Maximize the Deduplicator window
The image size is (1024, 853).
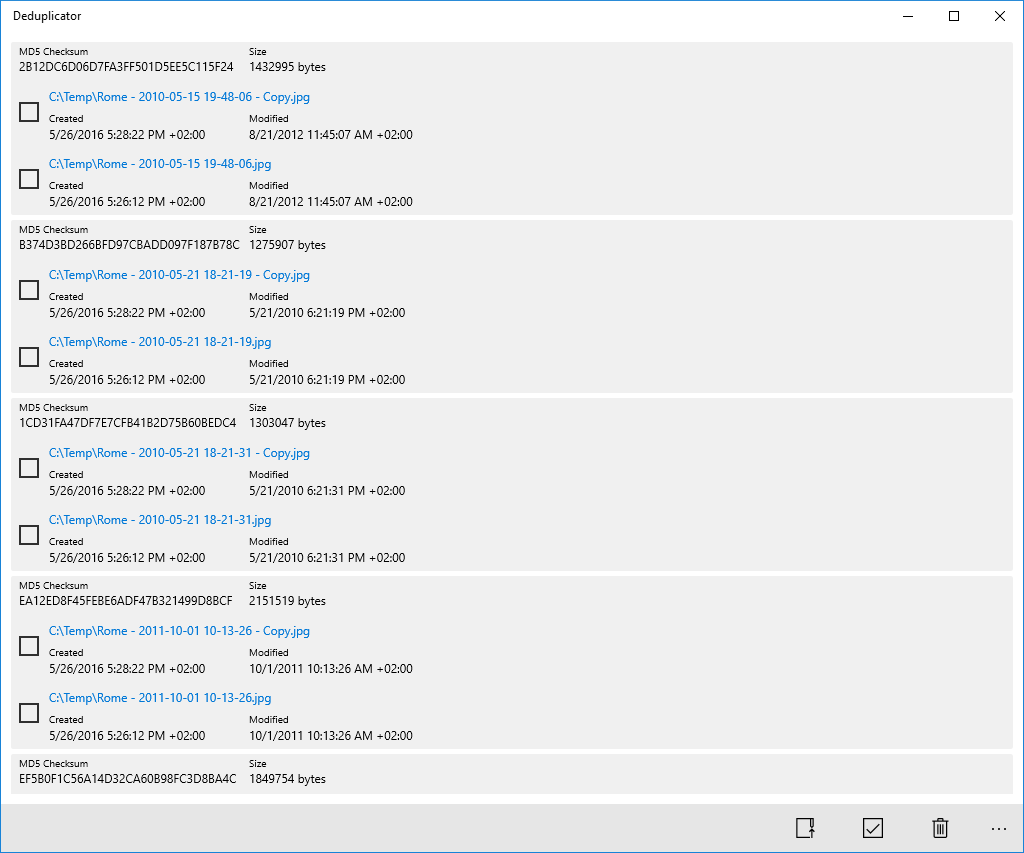[x=953, y=16]
